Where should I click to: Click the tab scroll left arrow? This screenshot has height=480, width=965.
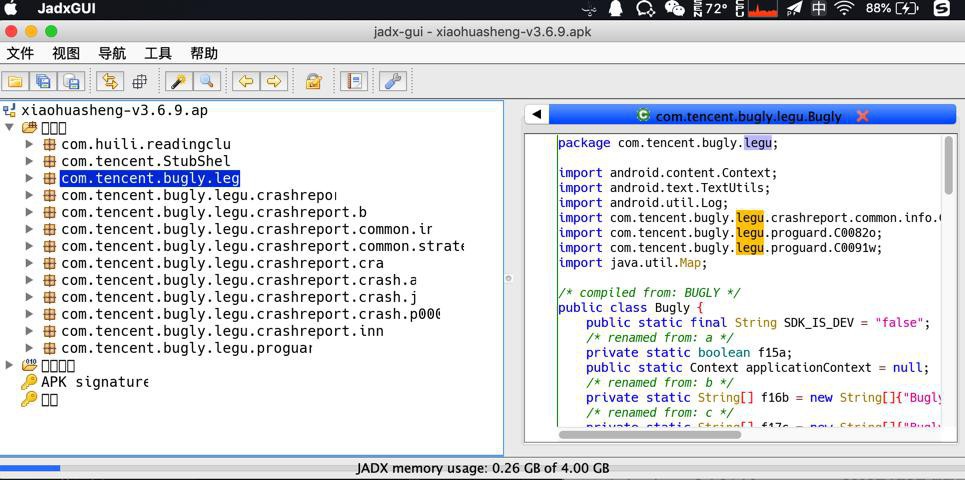[537, 115]
